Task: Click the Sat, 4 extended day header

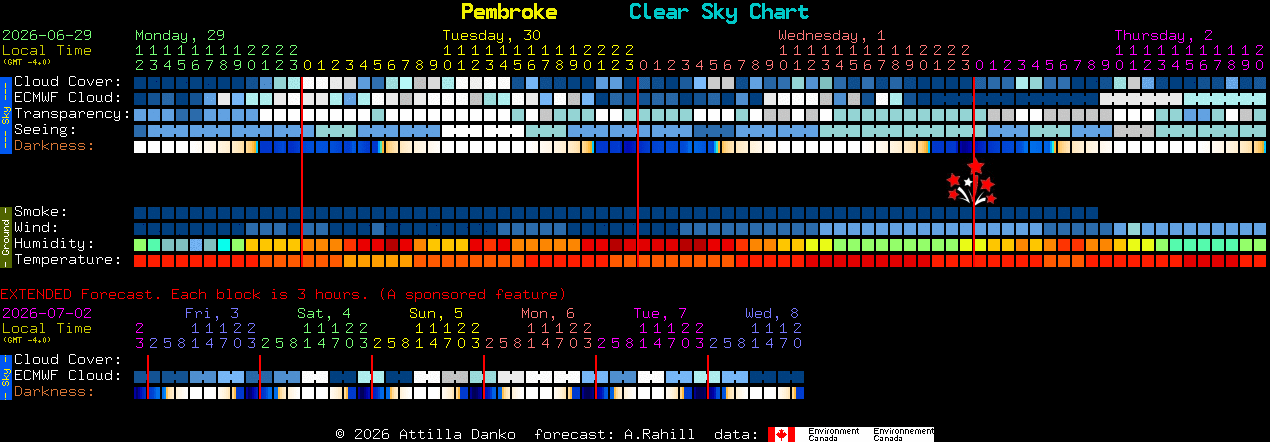Action: 324,312
